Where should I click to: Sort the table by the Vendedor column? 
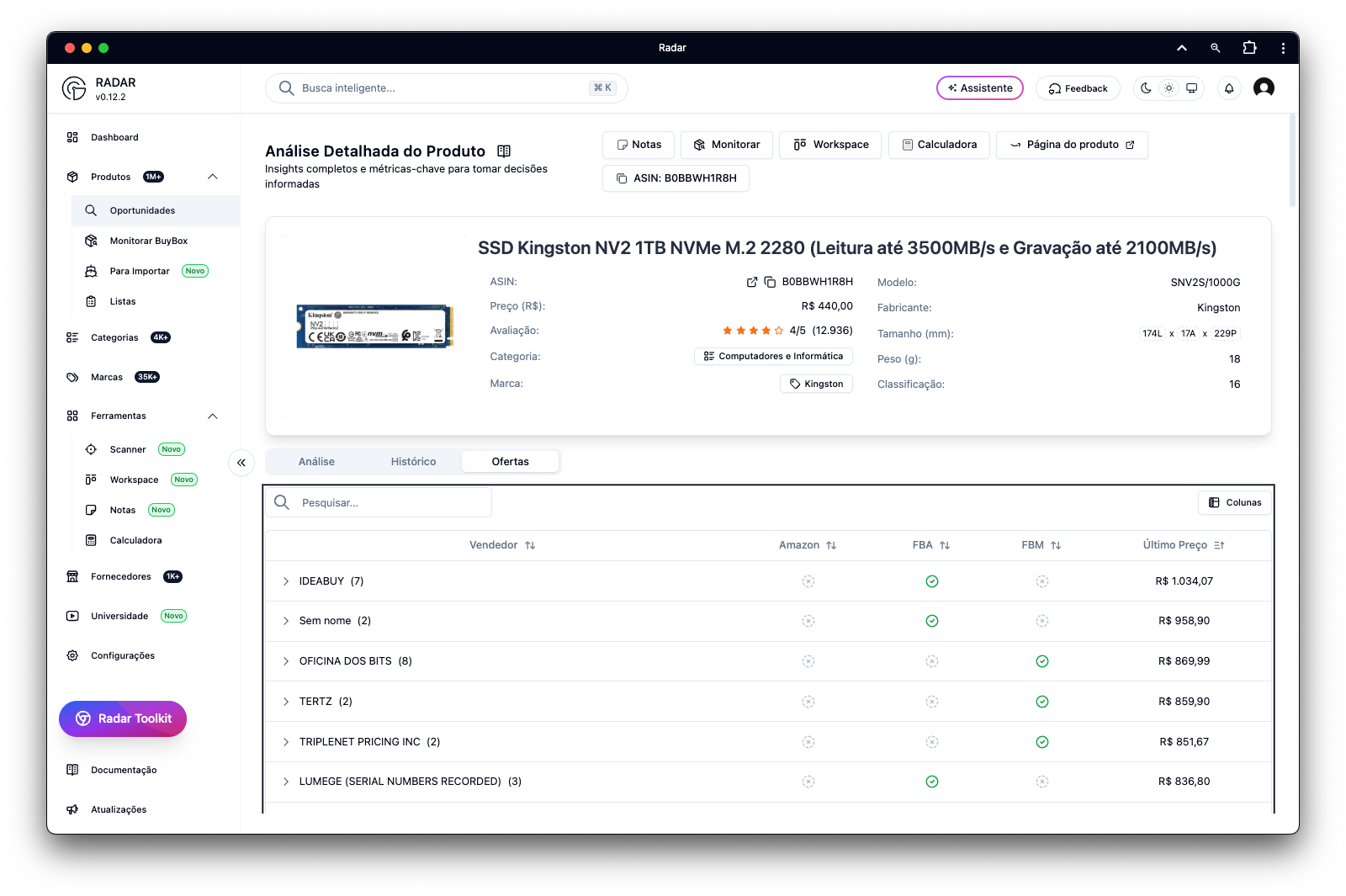[502, 545]
